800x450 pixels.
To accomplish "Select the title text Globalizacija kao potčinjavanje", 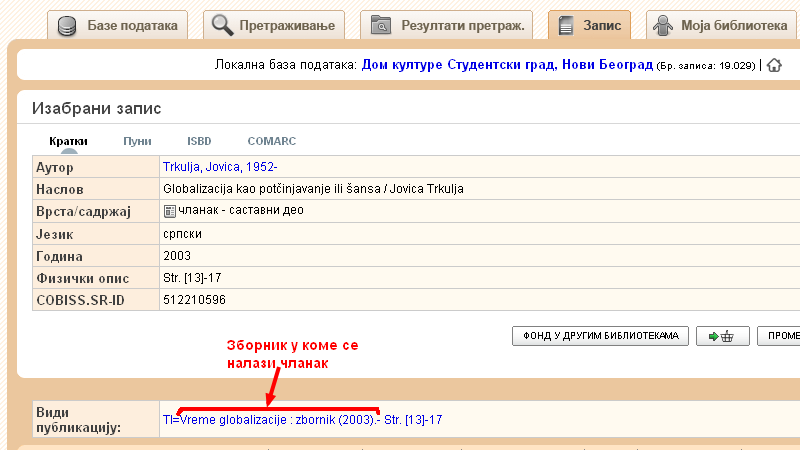I will [x=246, y=189].
